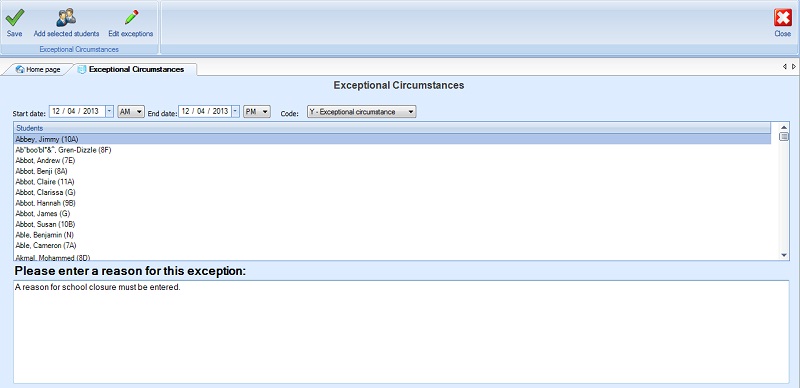Click the student list scrollbar thumb
The width and height of the screenshot is (800, 388).
(x=784, y=136)
